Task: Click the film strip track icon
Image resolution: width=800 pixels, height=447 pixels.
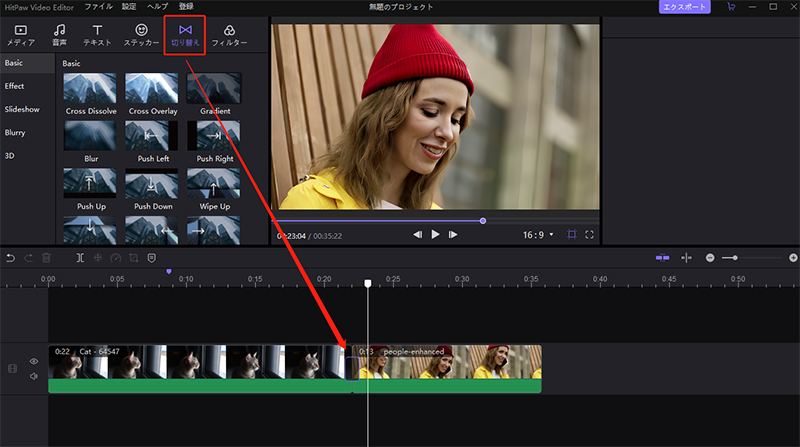Action: (12, 368)
